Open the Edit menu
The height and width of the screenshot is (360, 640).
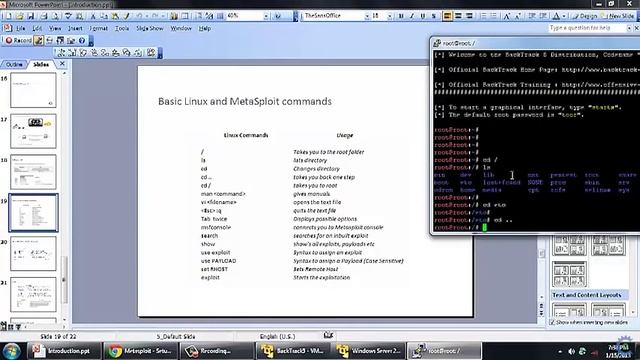(x=37, y=29)
